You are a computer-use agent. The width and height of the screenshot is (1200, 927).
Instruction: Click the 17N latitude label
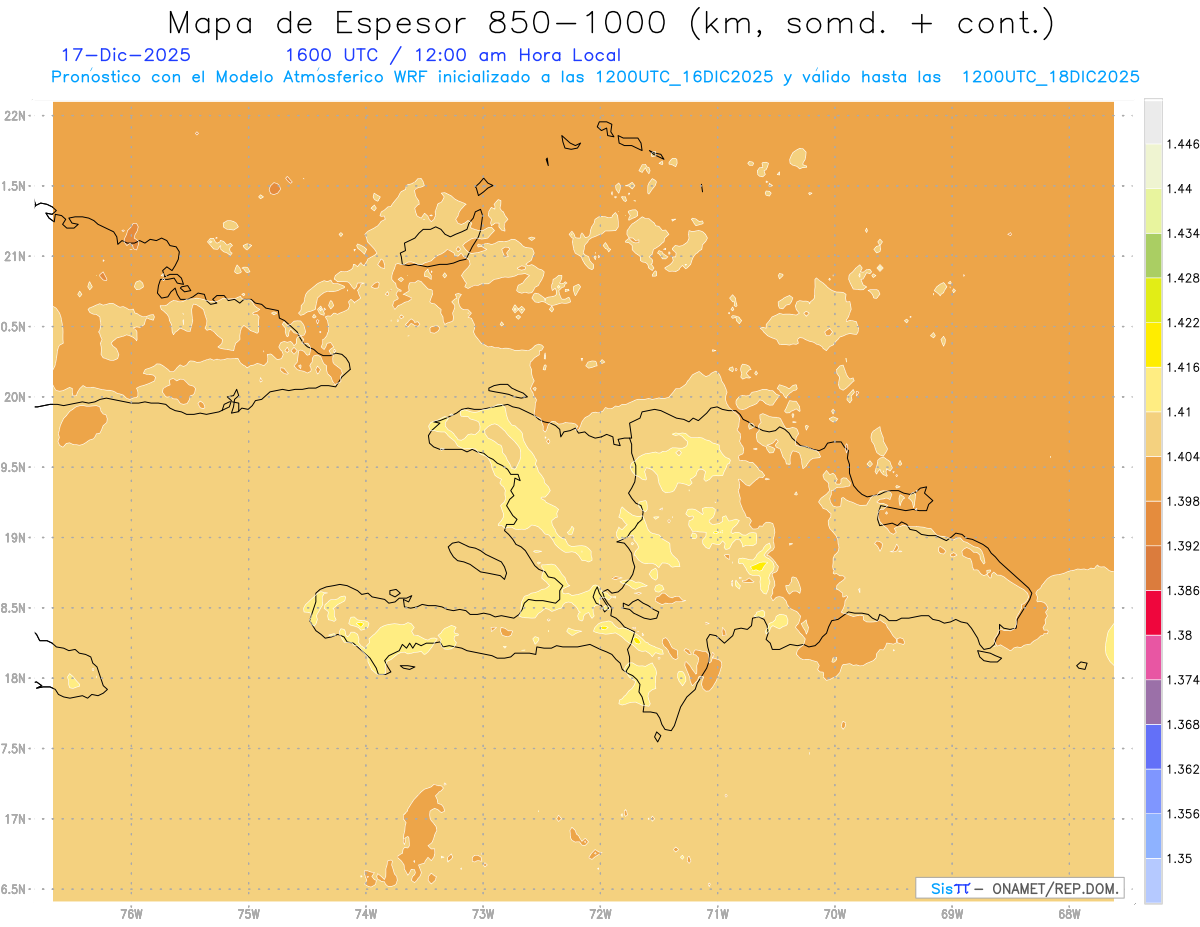[x=15, y=819]
